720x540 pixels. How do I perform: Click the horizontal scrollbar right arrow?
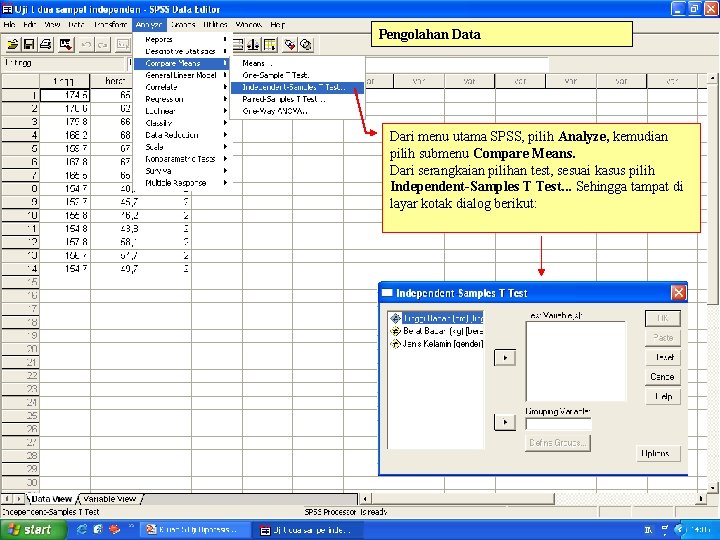click(701, 498)
